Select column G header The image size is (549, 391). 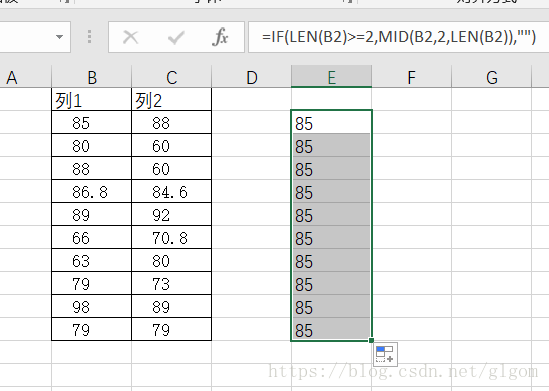tap(492, 77)
